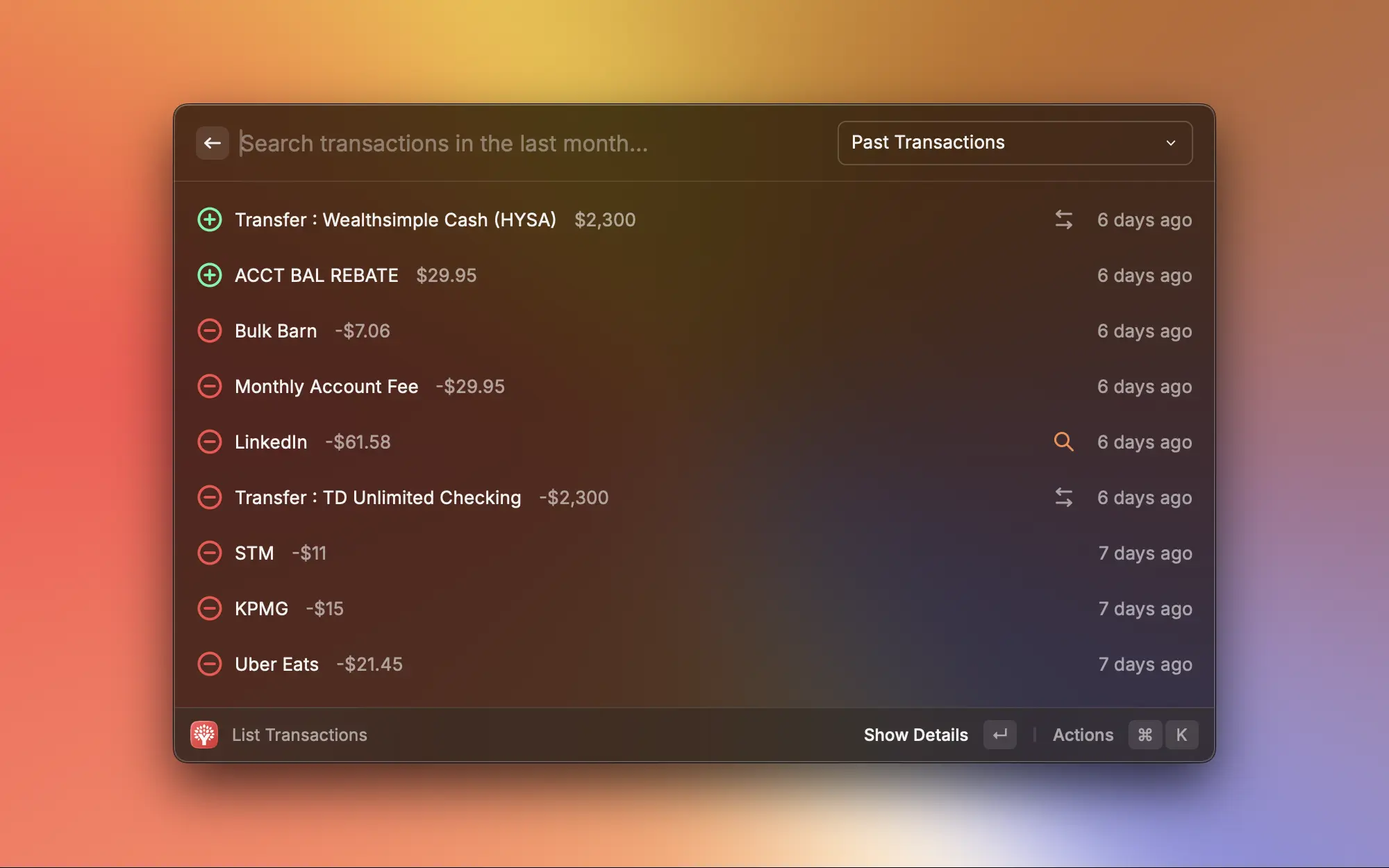Open the Past Transactions dropdown
The width and height of the screenshot is (1389, 868).
point(1014,143)
